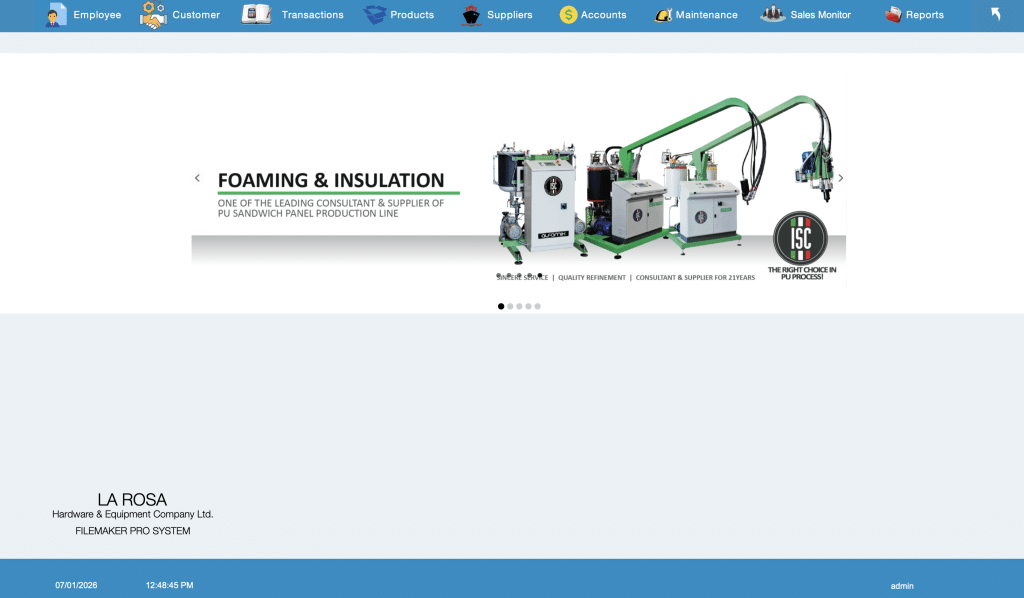Click the Employee person icon
Viewport: 1024px width, 598px height.
pos(55,15)
